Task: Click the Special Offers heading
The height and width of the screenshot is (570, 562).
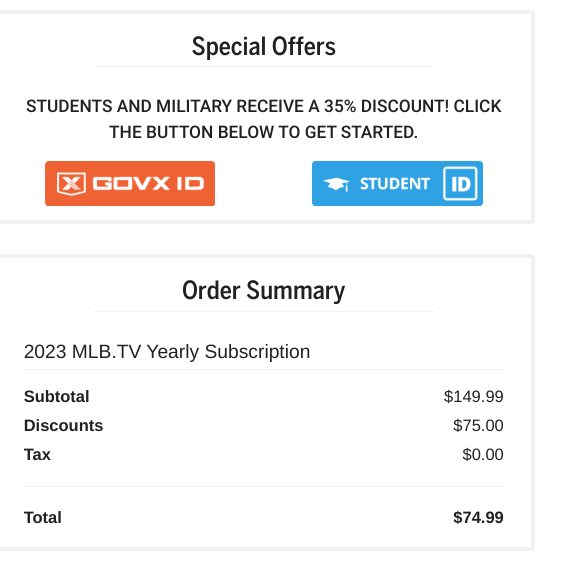Action: coord(264,47)
